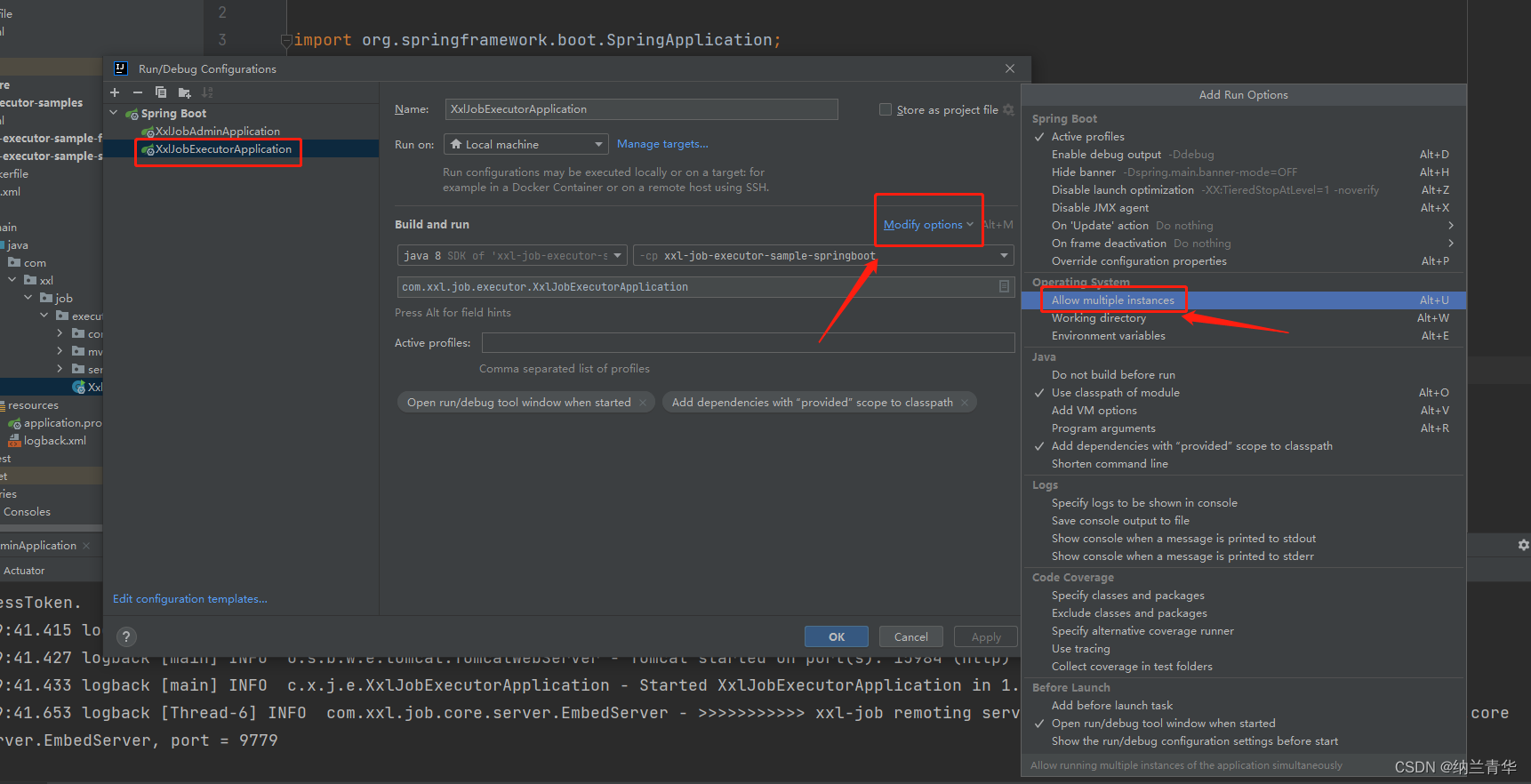Focus the Active profiles input field
Viewport: 1531px width, 784px height.
[x=748, y=343]
